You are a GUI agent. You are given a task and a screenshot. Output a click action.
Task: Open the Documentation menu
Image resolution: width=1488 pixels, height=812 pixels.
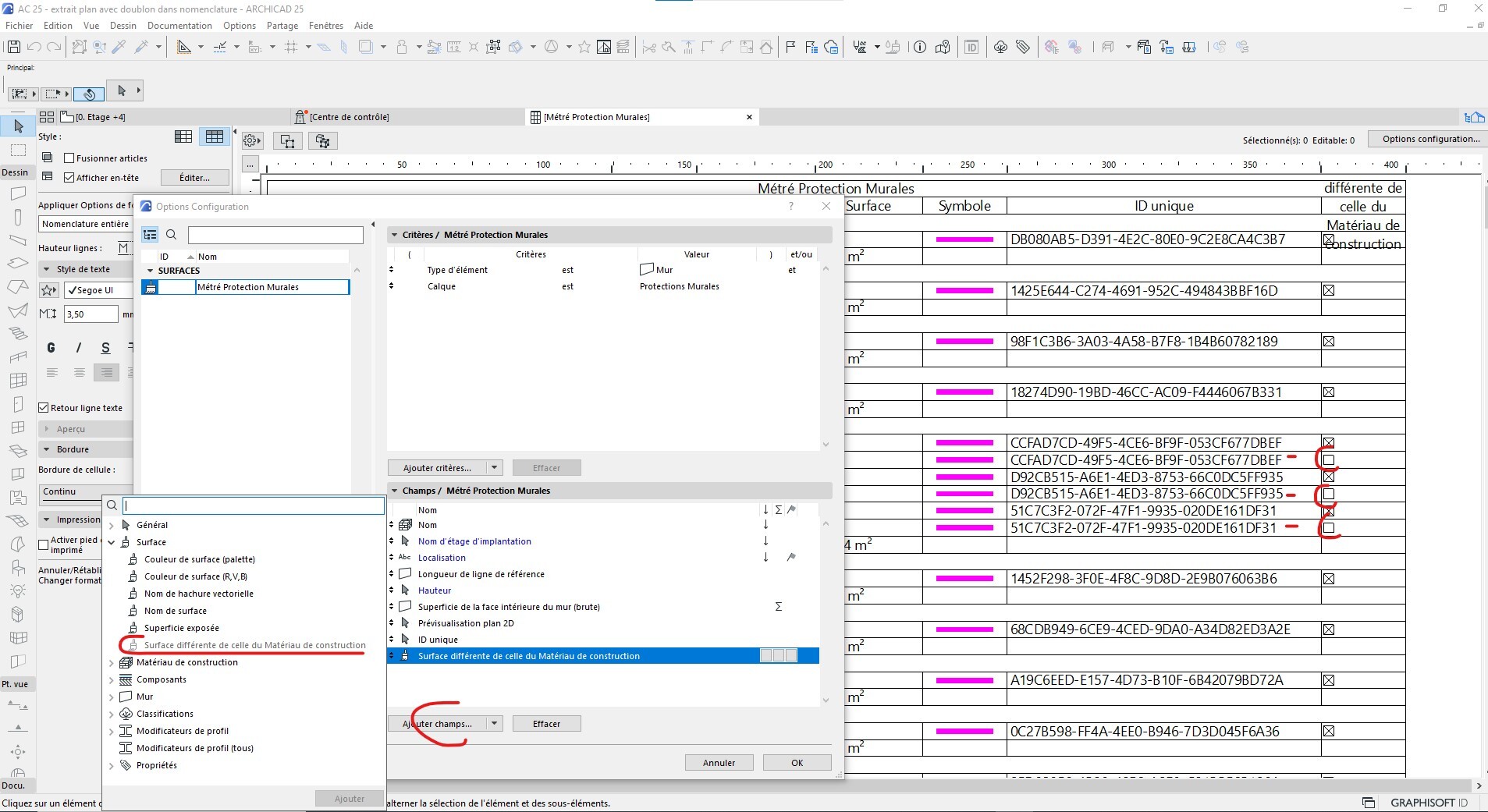click(x=179, y=26)
